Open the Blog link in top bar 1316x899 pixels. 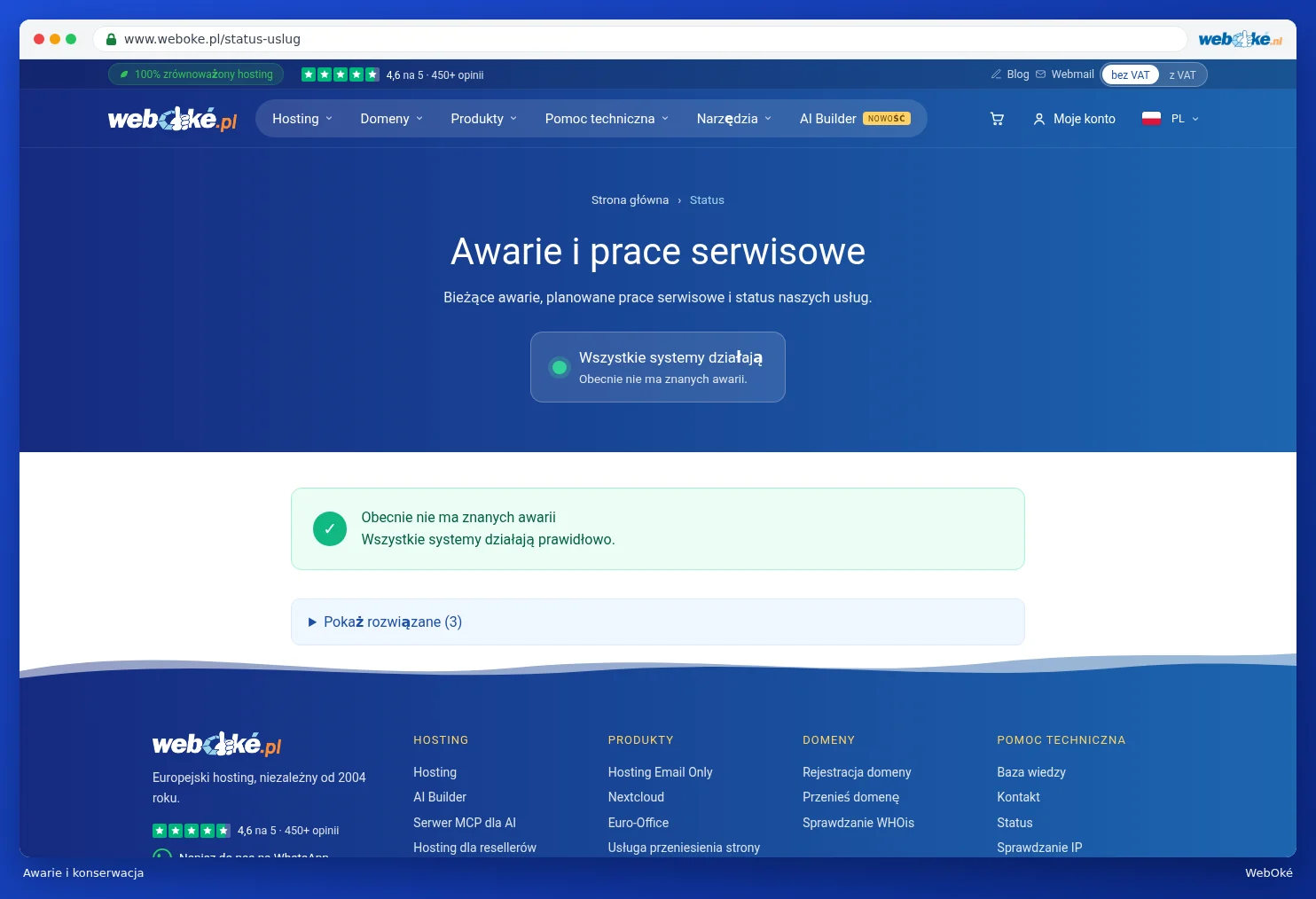coord(1018,74)
